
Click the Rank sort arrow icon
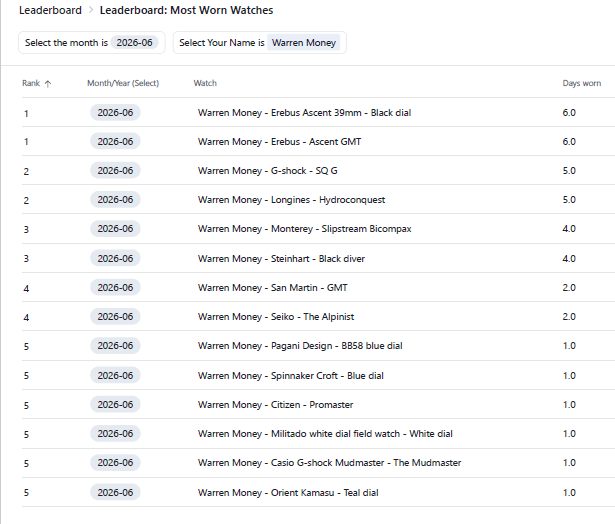tap(47, 84)
